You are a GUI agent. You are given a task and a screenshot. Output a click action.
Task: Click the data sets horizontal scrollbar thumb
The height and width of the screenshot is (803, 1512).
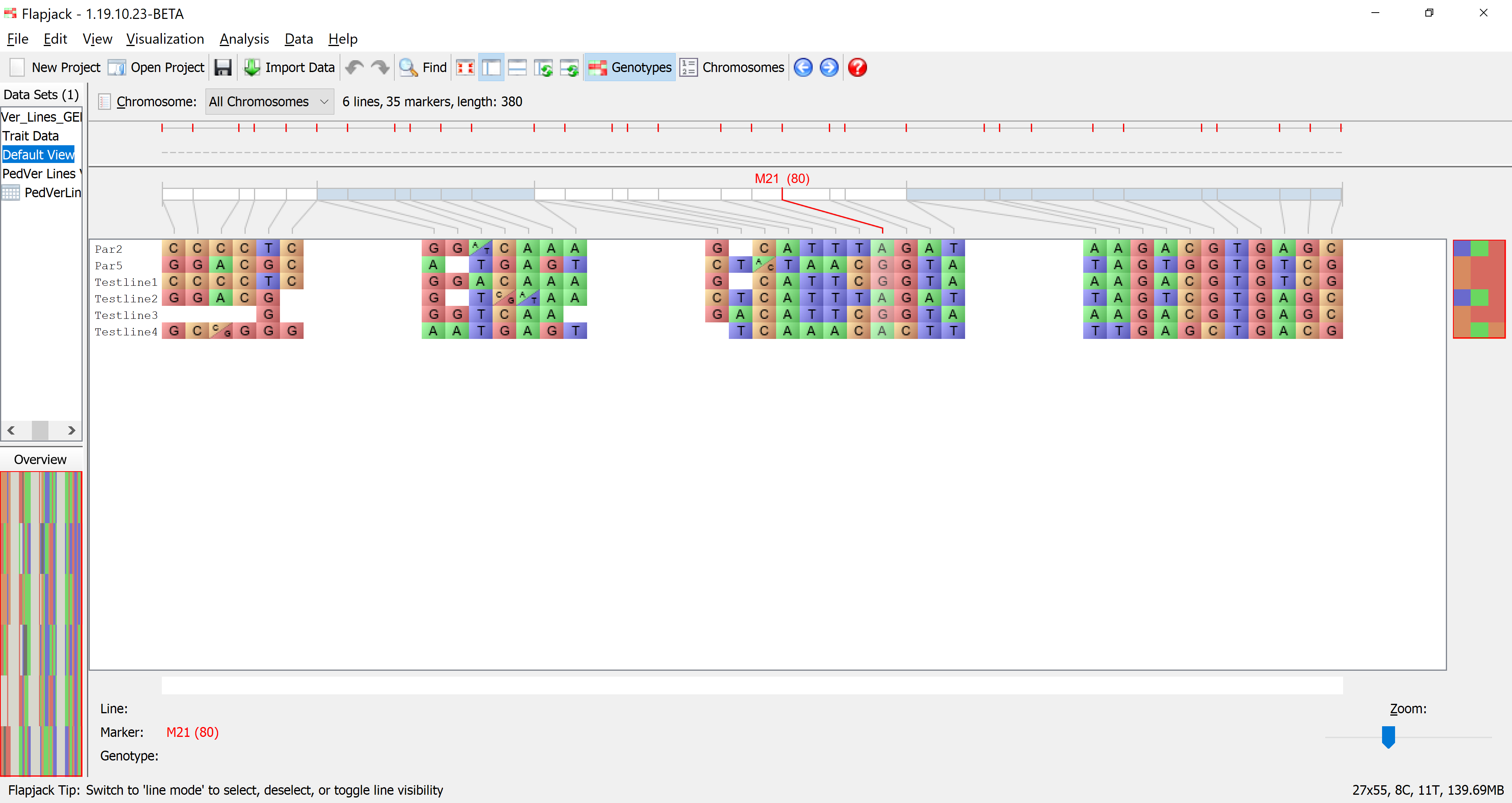tap(40, 430)
